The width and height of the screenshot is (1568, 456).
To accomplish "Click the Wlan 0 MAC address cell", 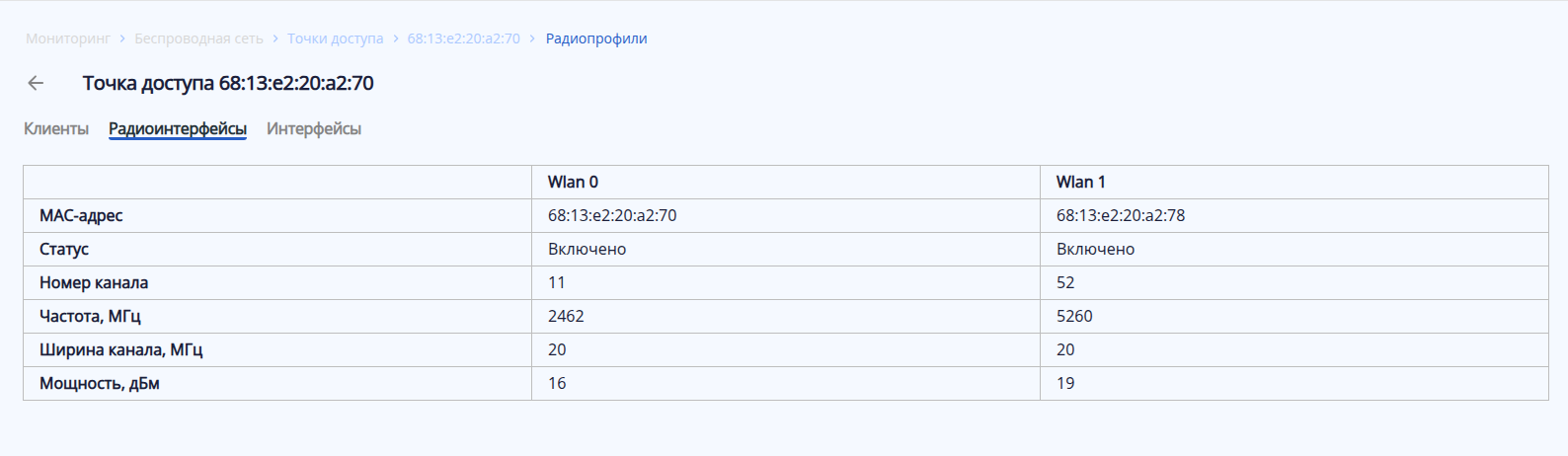I will 612,215.
